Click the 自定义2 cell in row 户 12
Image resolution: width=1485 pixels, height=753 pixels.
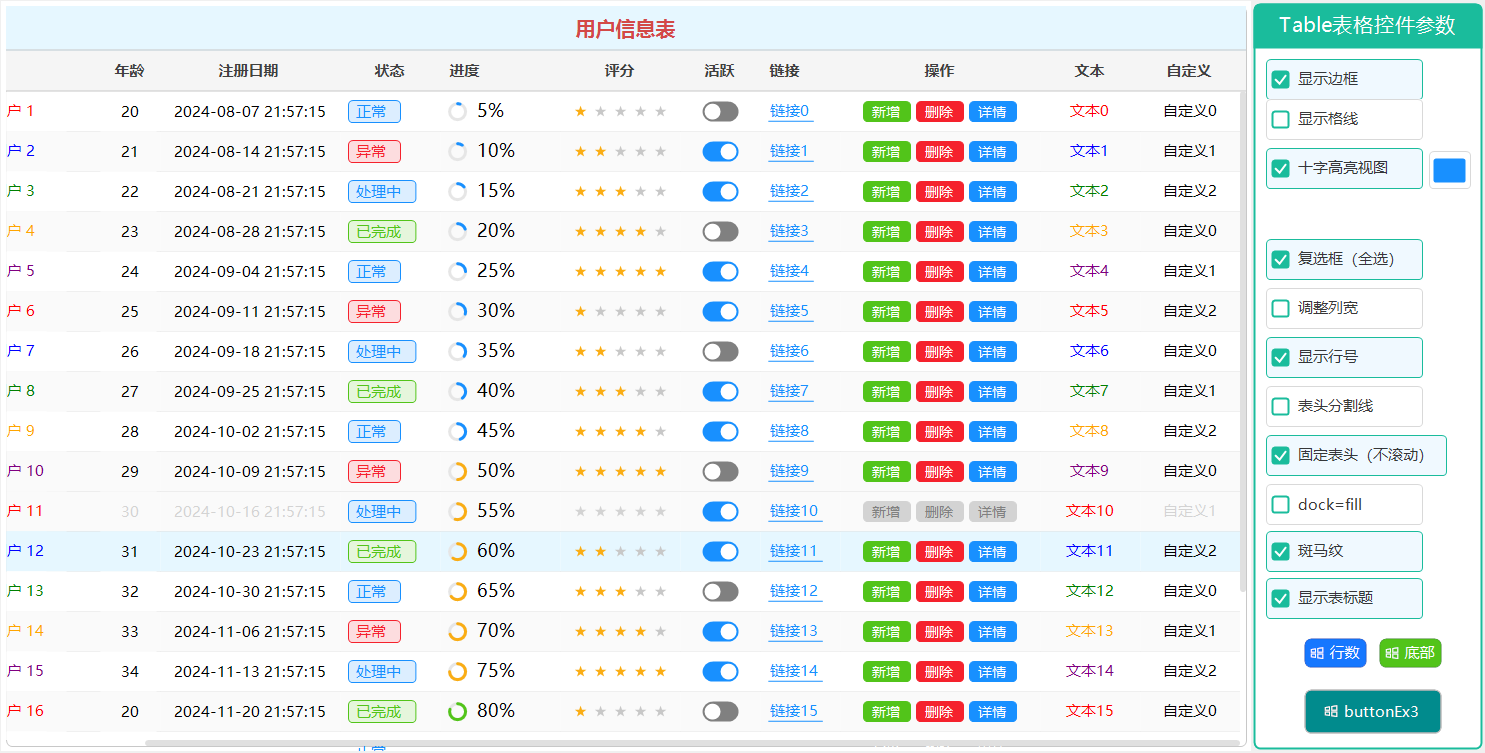pos(1190,551)
